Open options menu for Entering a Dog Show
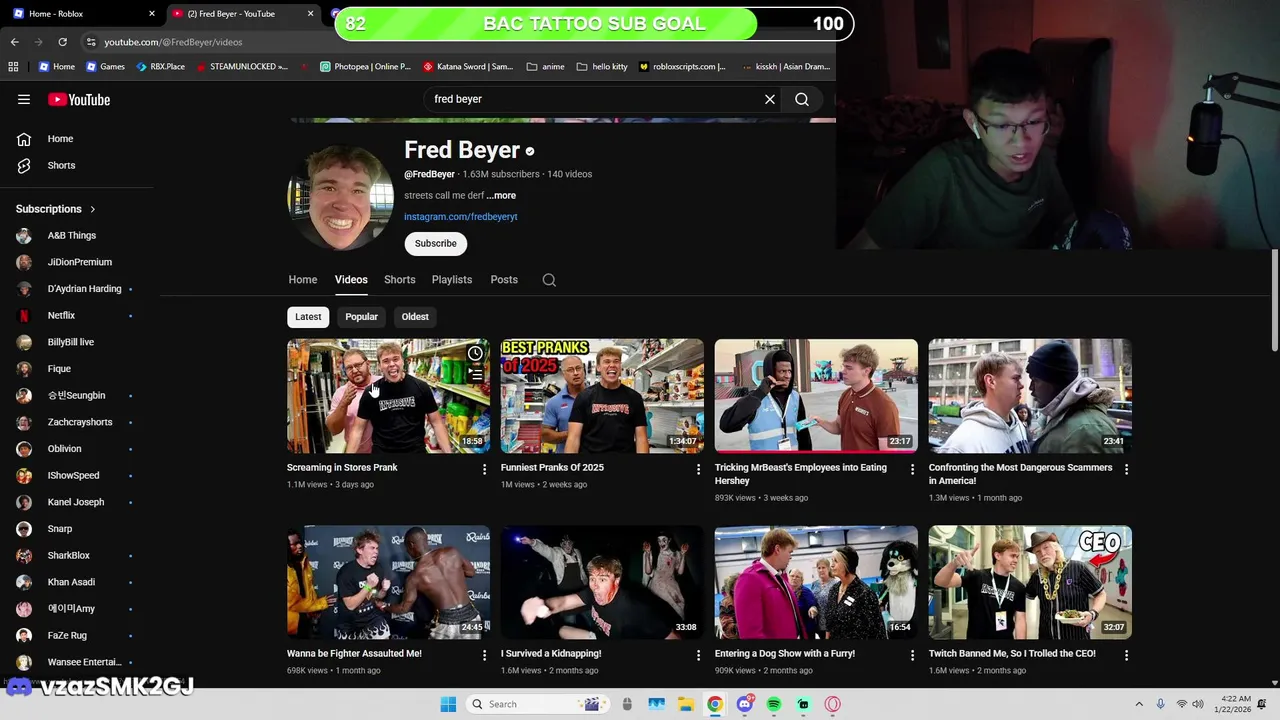Viewport: 1280px width, 720px height. (912, 655)
